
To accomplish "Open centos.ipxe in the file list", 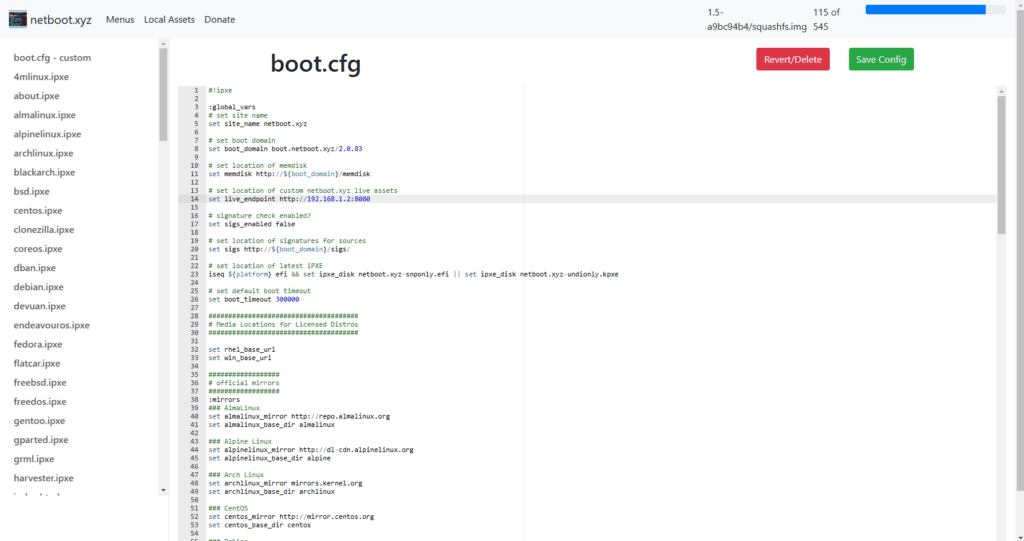I will point(38,210).
